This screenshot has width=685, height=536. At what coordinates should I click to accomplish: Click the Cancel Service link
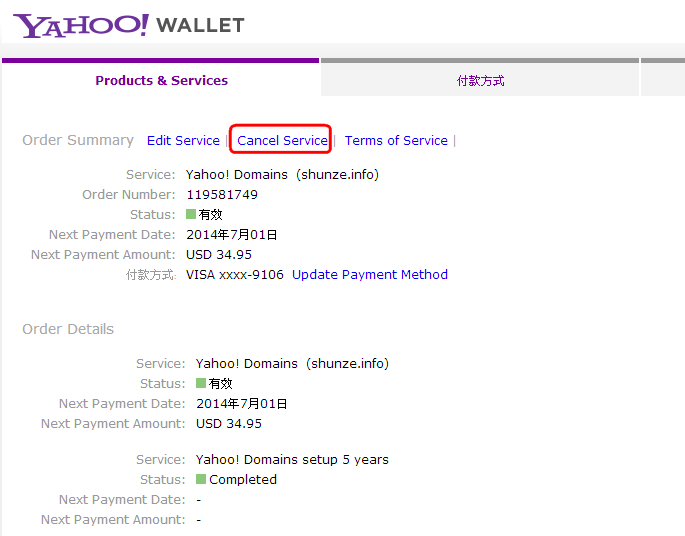point(282,141)
